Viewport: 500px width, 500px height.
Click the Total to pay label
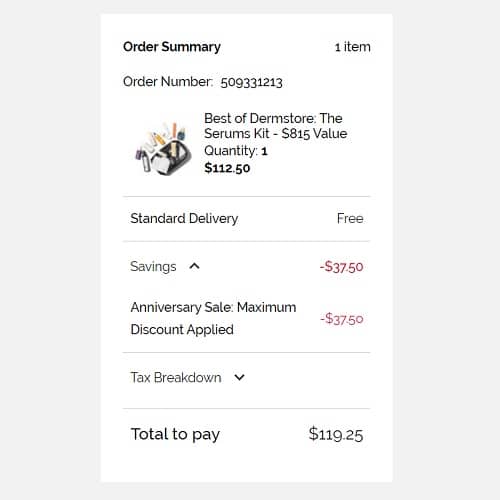(175, 434)
